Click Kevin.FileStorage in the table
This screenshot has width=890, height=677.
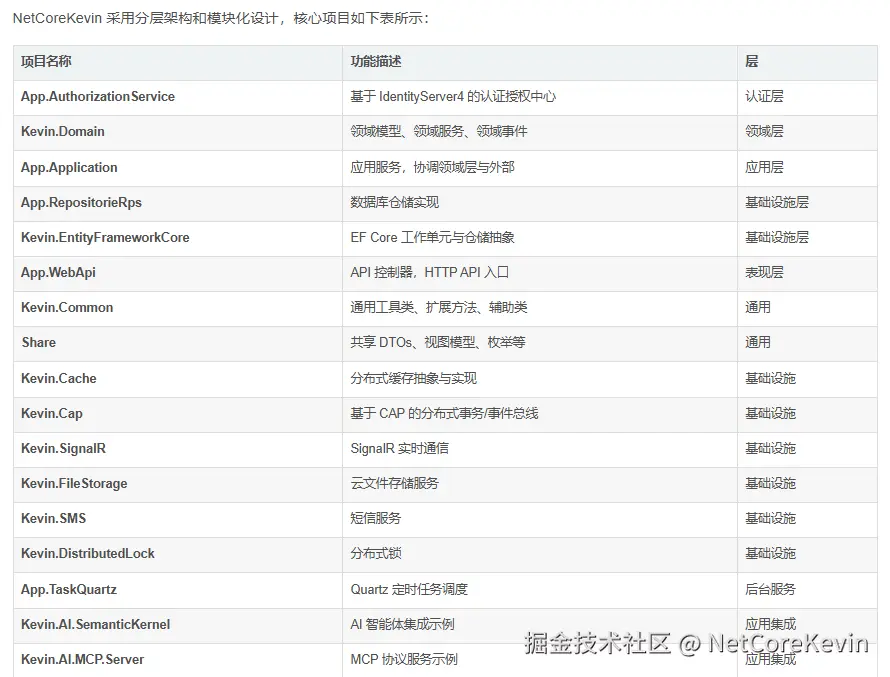pyautogui.click(x=73, y=483)
